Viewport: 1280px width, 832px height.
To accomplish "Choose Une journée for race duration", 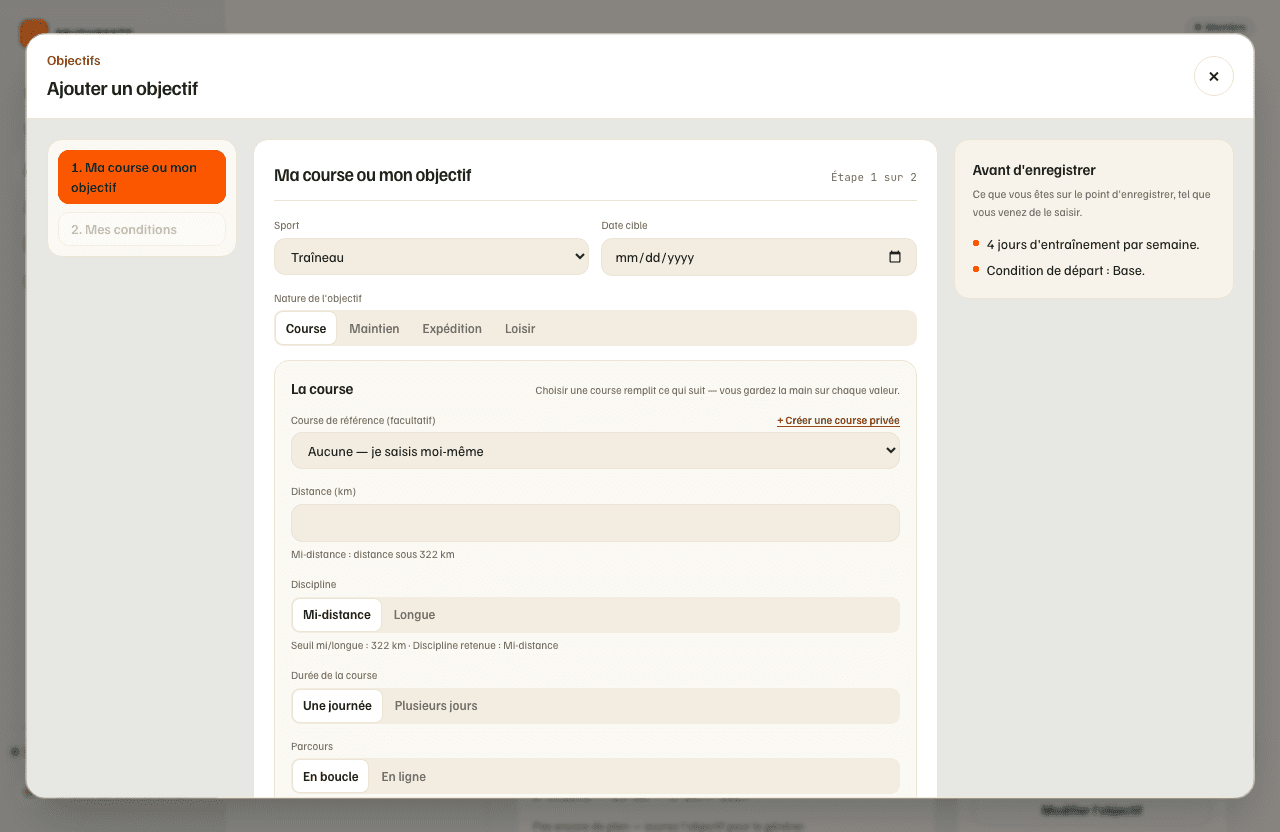I will click(x=337, y=706).
